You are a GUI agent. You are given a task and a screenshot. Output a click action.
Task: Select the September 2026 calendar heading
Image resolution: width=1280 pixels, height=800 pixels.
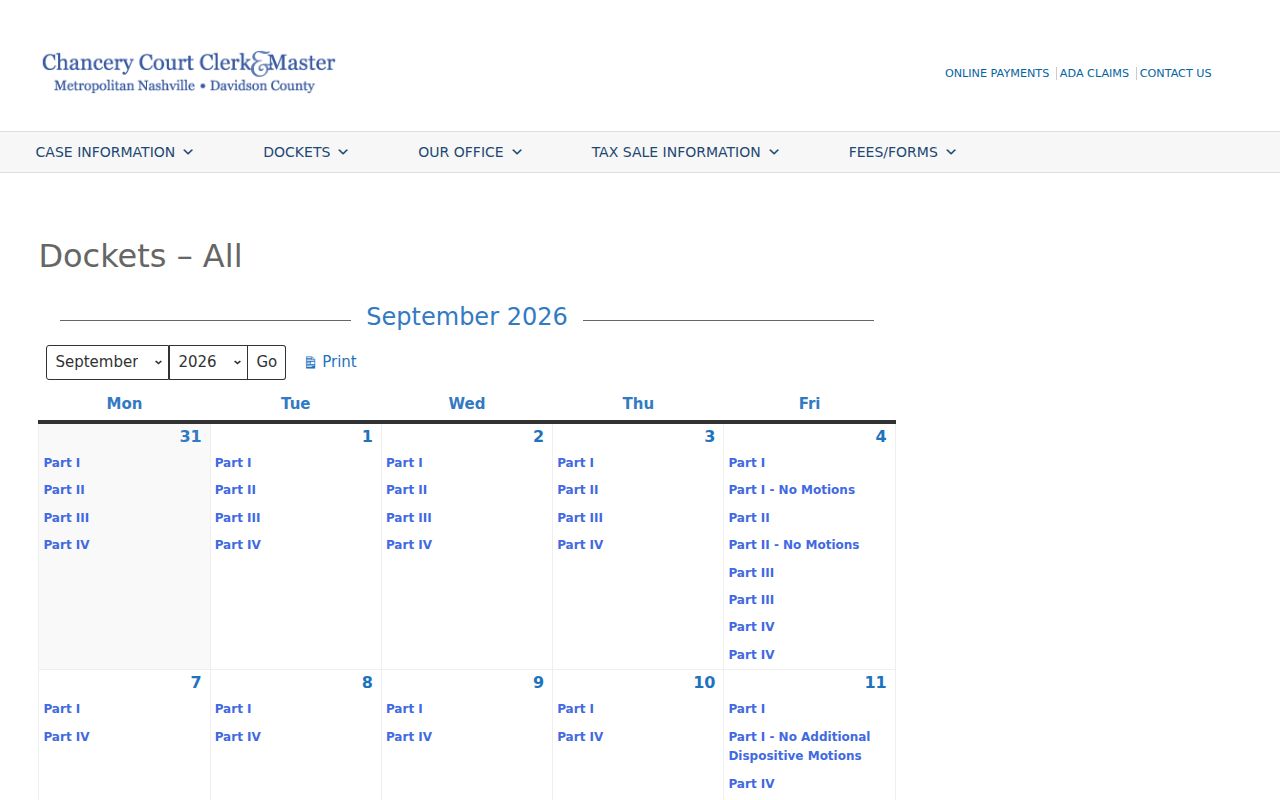tap(467, 317)
